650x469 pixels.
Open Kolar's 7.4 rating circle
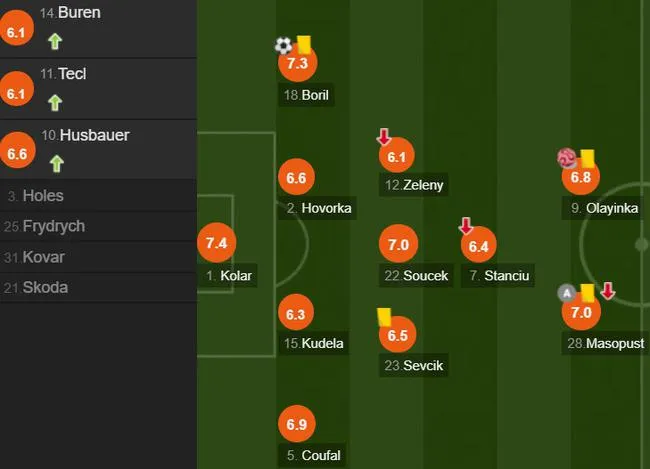[x=217, y=243]
